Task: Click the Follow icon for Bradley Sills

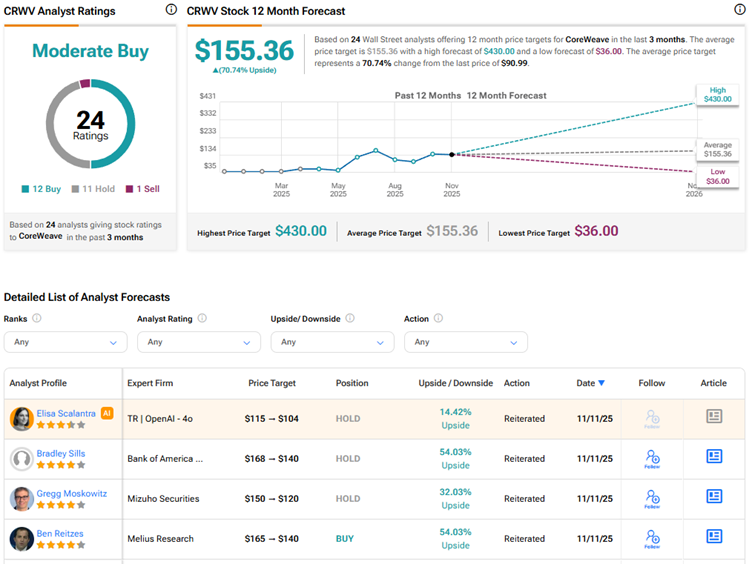Action: 652,458
